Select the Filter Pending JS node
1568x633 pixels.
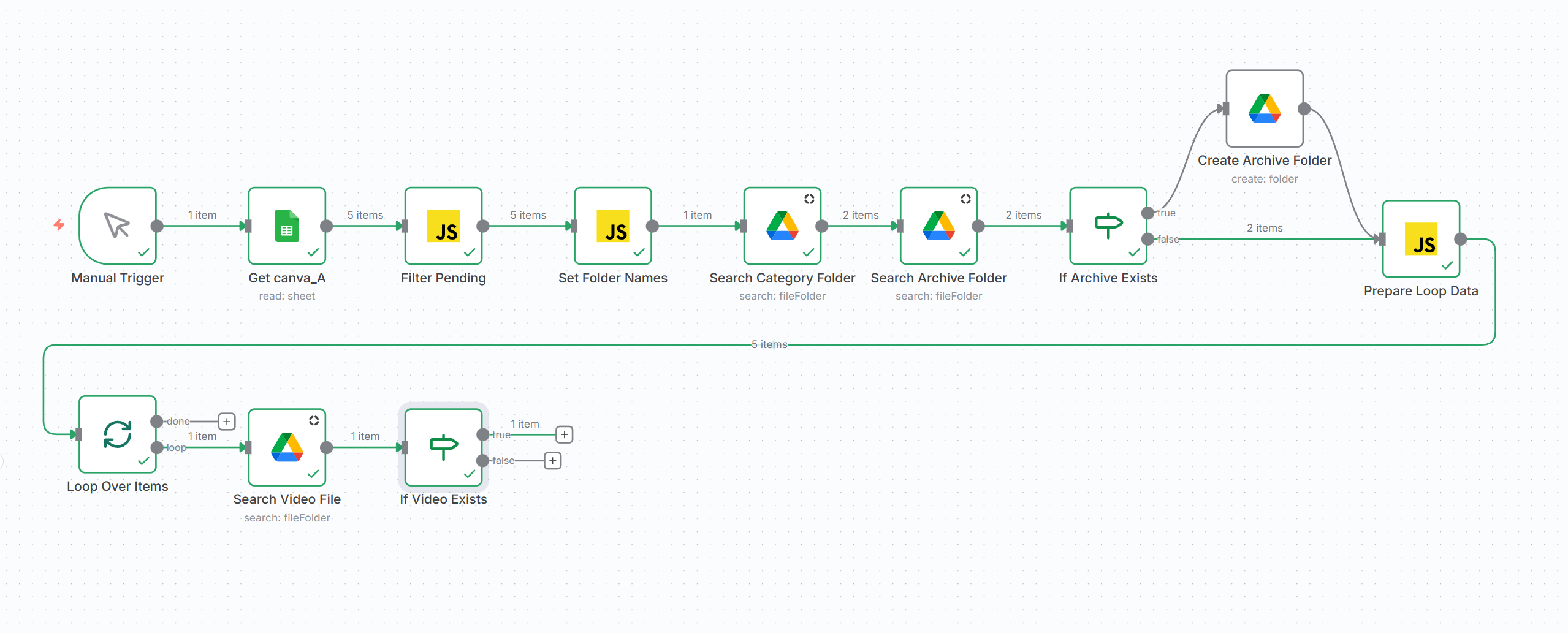coord(443,226)
